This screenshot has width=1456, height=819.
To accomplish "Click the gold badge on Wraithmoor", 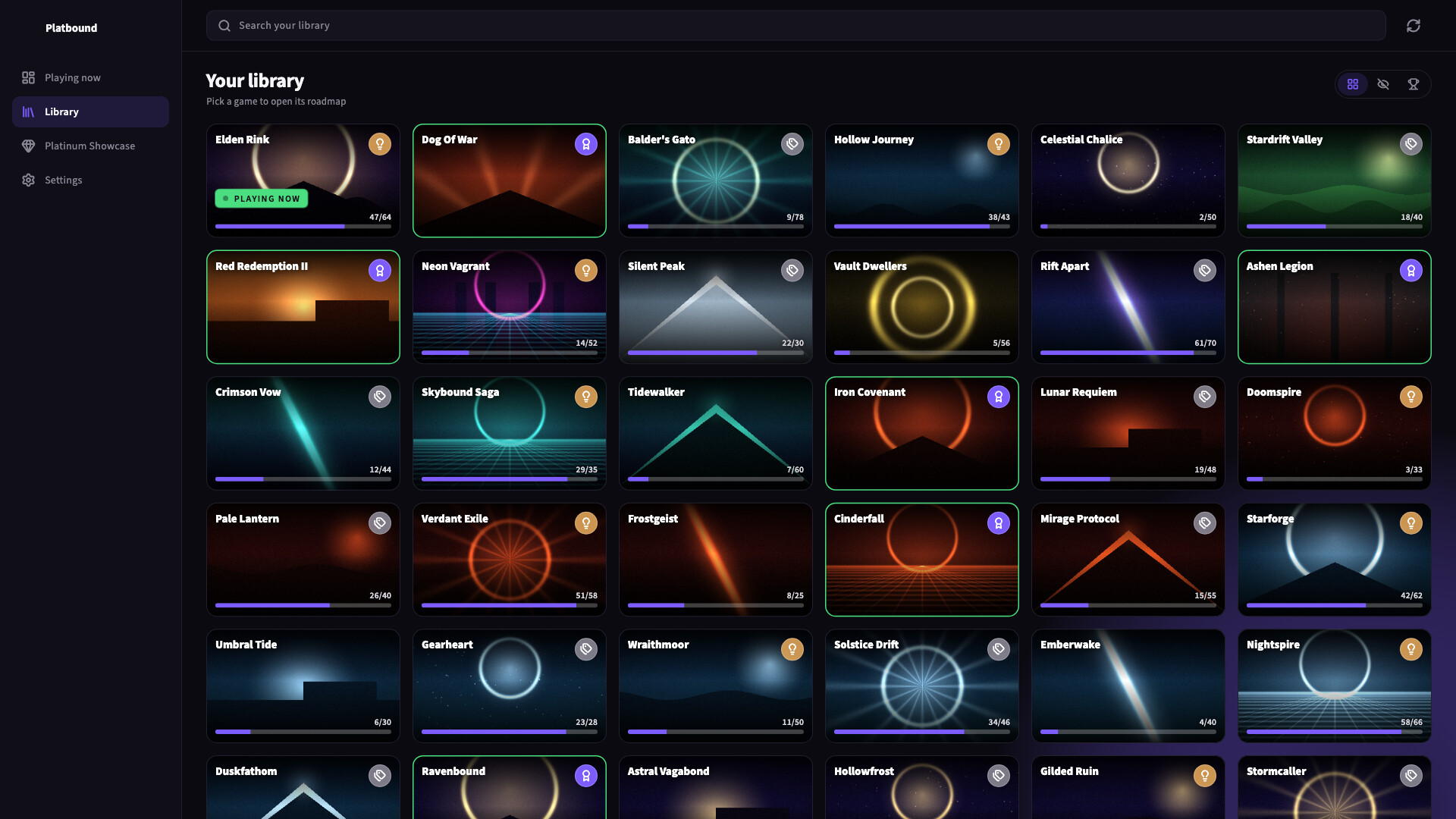I will (792, 649).
